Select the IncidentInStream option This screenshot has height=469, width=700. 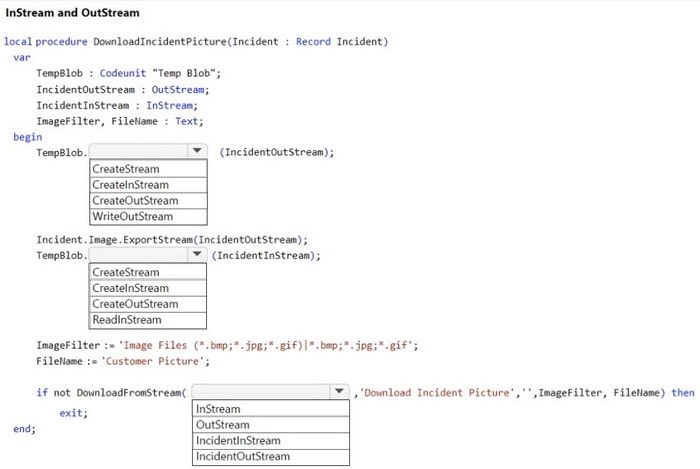point(238,440)
